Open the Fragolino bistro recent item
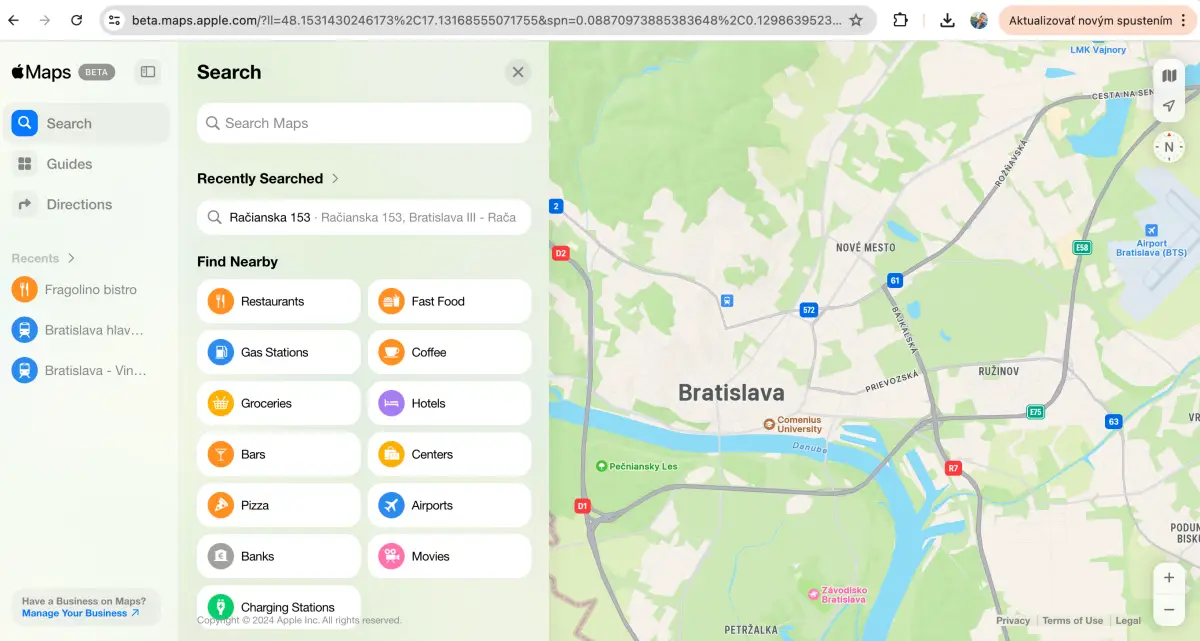The width and height of the screenshot is (1200, 641). point(90,290)
